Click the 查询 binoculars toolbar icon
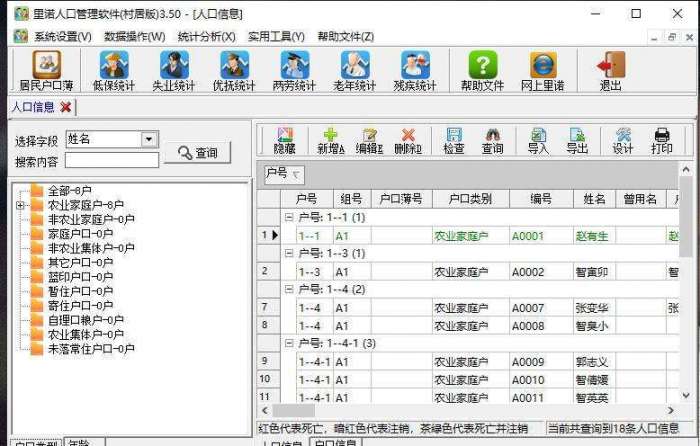This screenshot has height=446, width=700. pos(492,141)
